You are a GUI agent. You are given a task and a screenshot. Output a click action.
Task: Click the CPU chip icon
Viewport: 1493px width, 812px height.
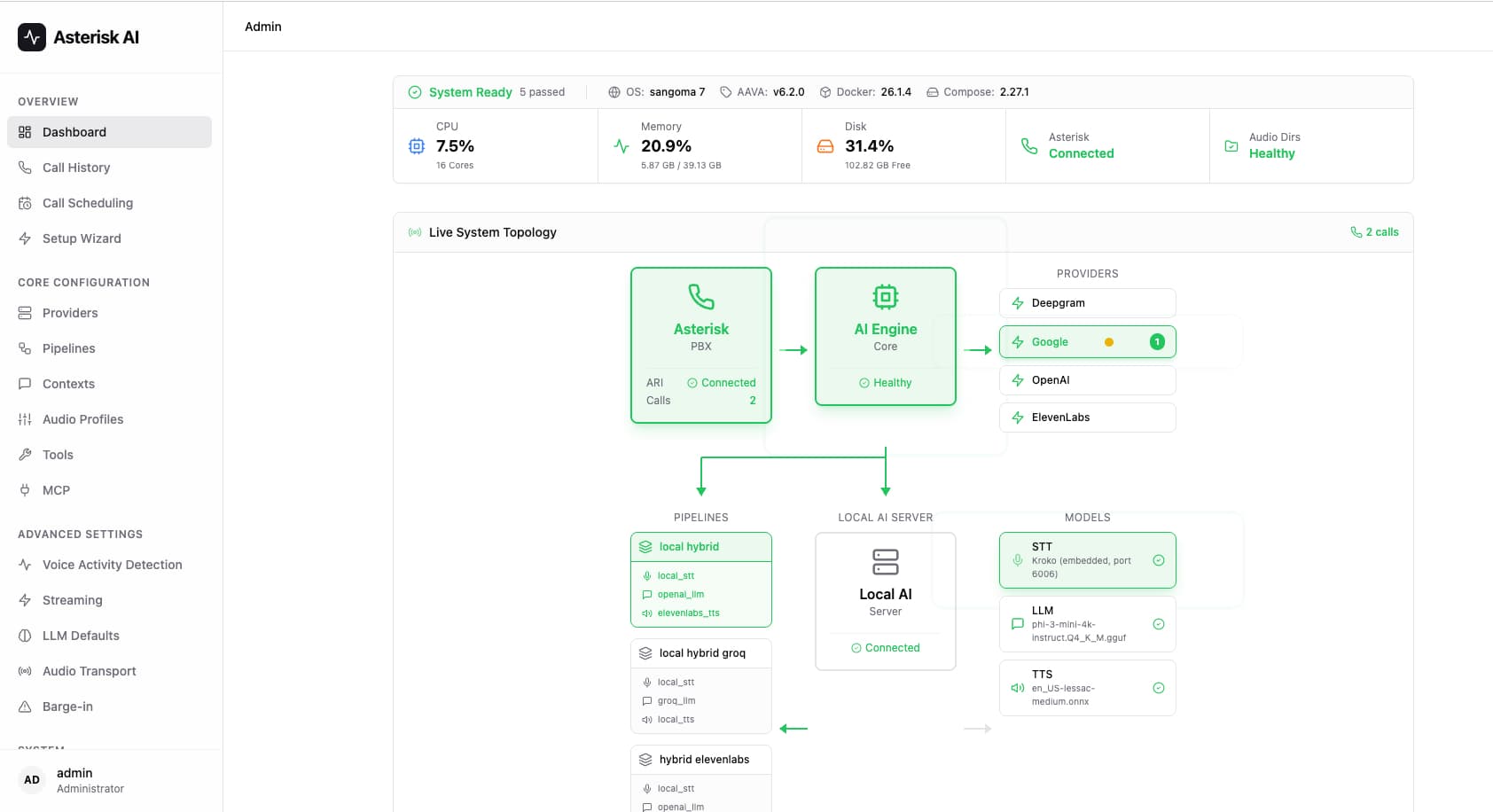point(417,146)
